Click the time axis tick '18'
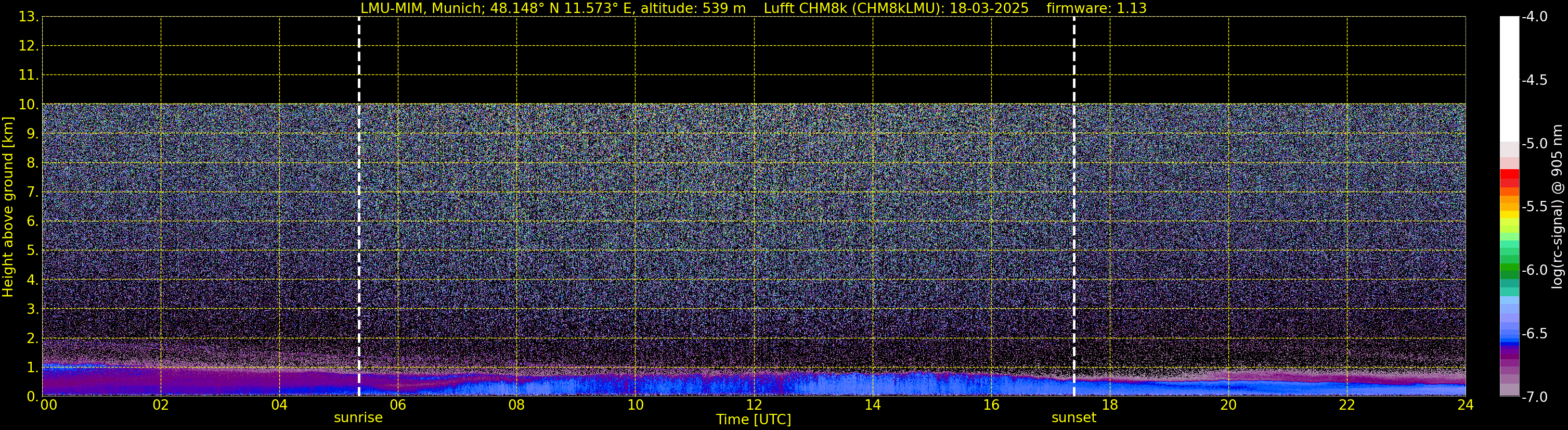1568x430 pixels. 1110,405
